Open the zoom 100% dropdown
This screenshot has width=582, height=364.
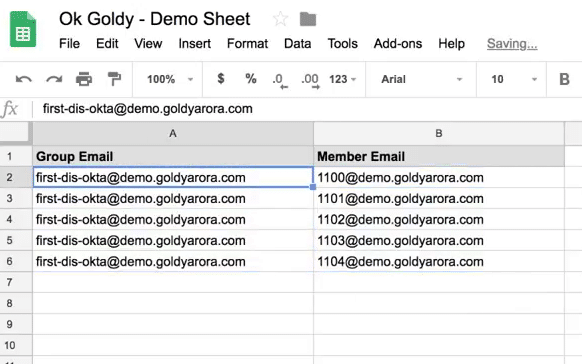click(x=170, y=79)
